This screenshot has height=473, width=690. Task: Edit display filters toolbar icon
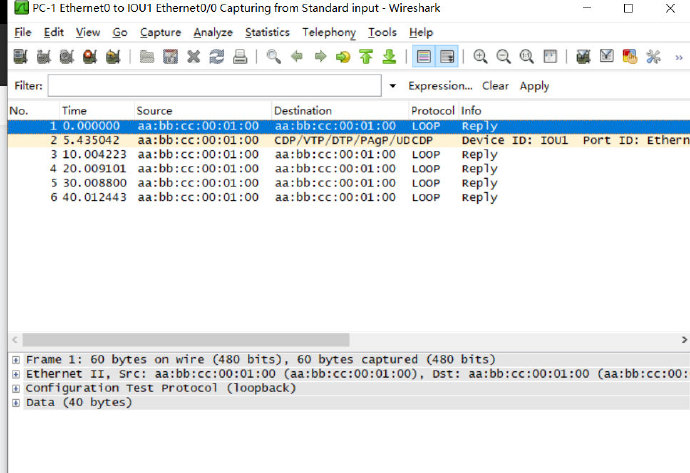point(607,57)
